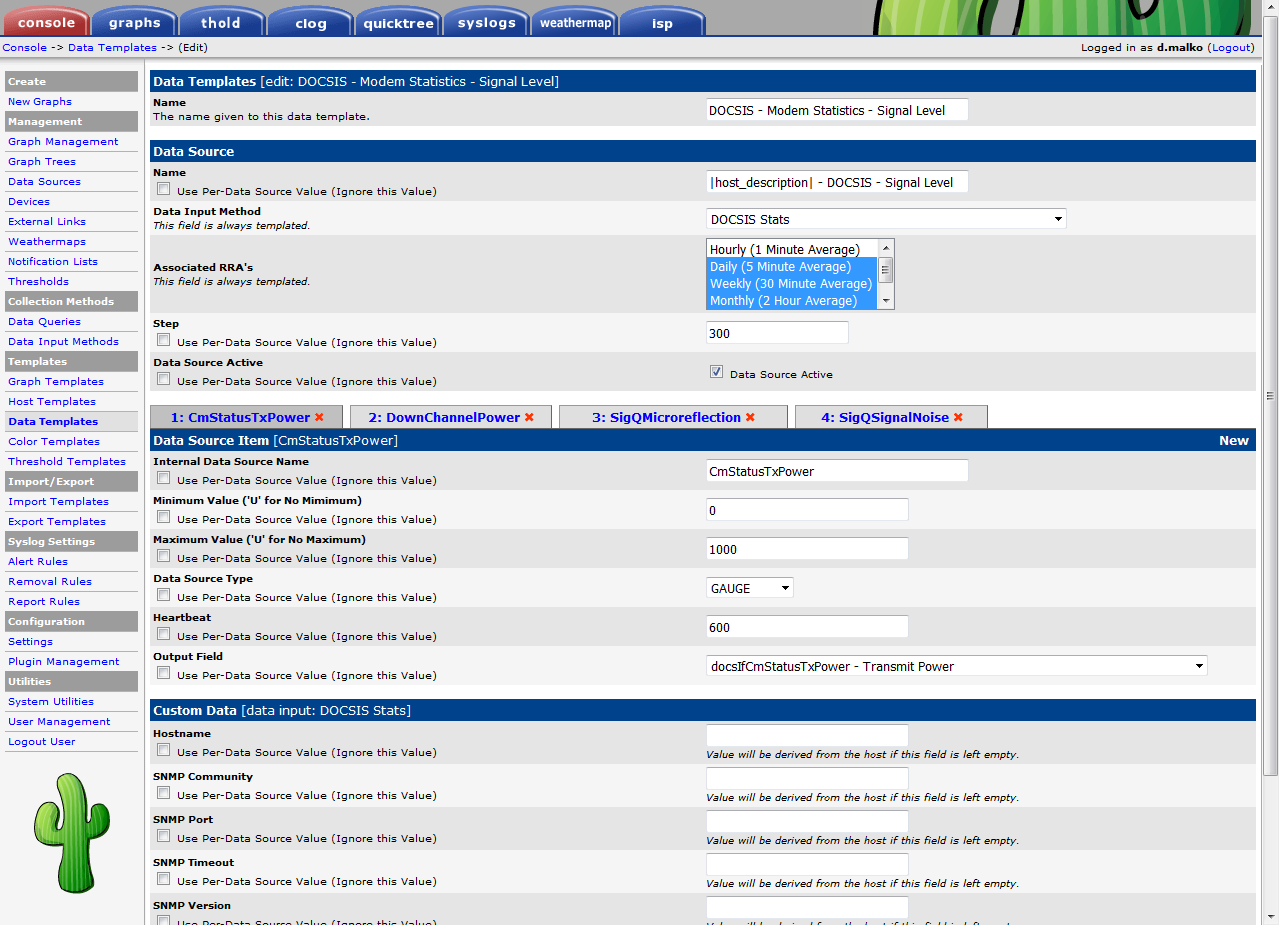
Task: Open Plugin Management in sidebar
Action: (x=63, y=661)
